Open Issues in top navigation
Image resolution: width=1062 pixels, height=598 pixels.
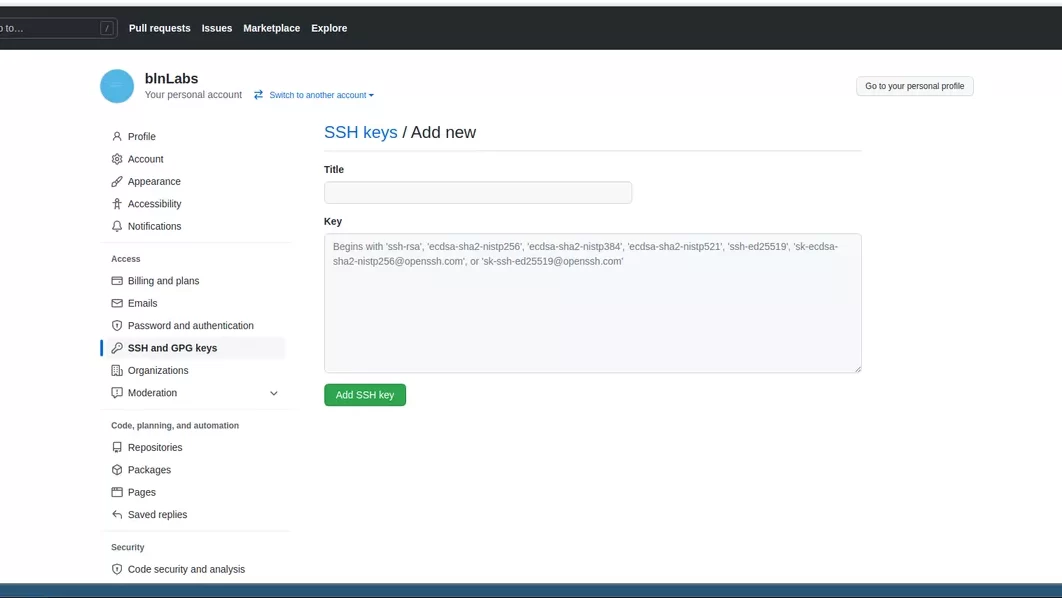click(x=217, y=28)
